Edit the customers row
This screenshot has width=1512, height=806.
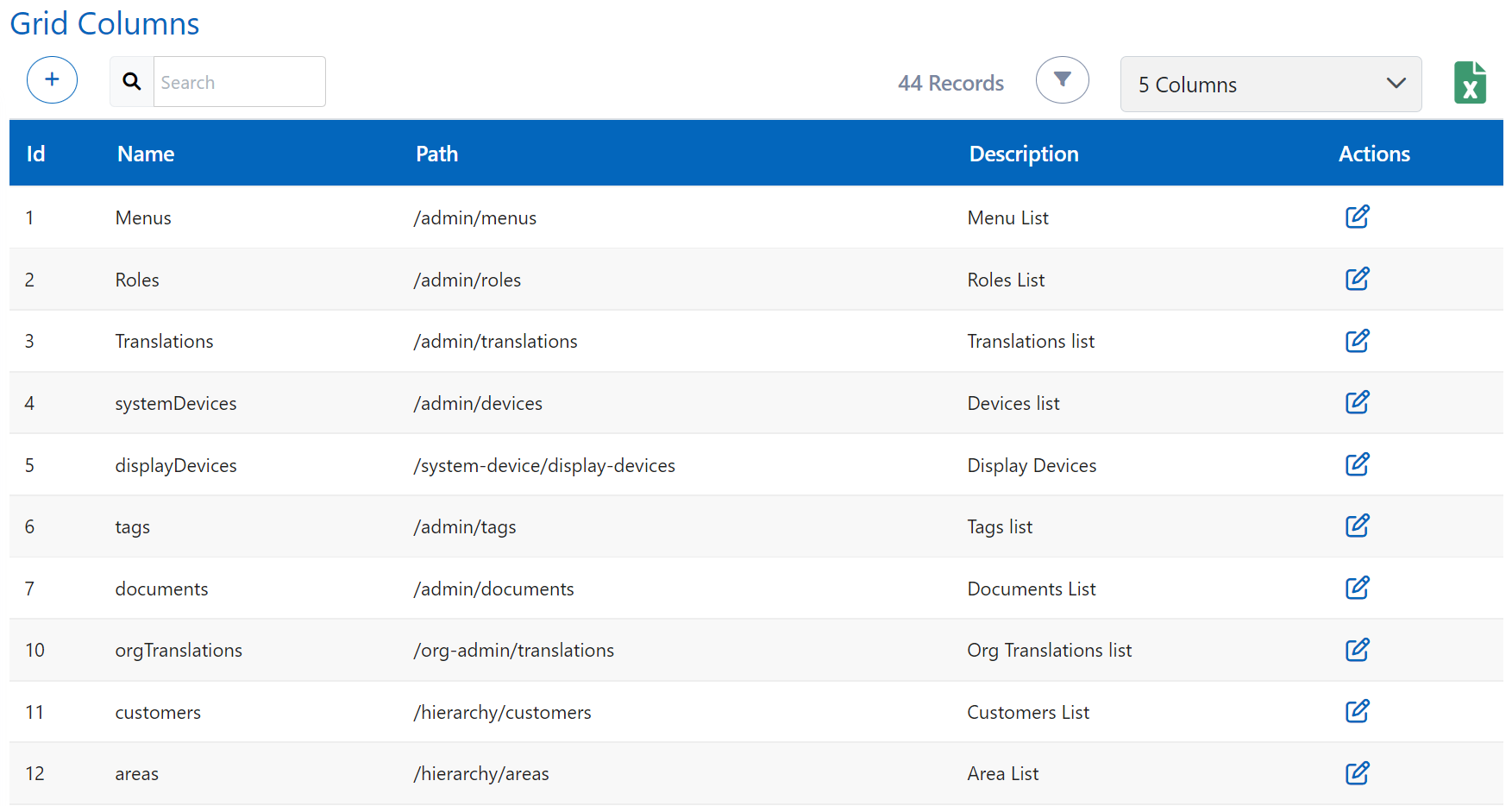1357,711
